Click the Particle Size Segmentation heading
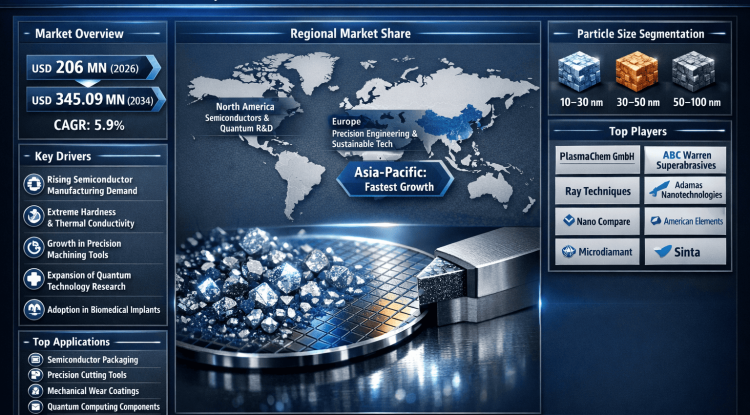The image size is (750, 415). pos(640,34)
